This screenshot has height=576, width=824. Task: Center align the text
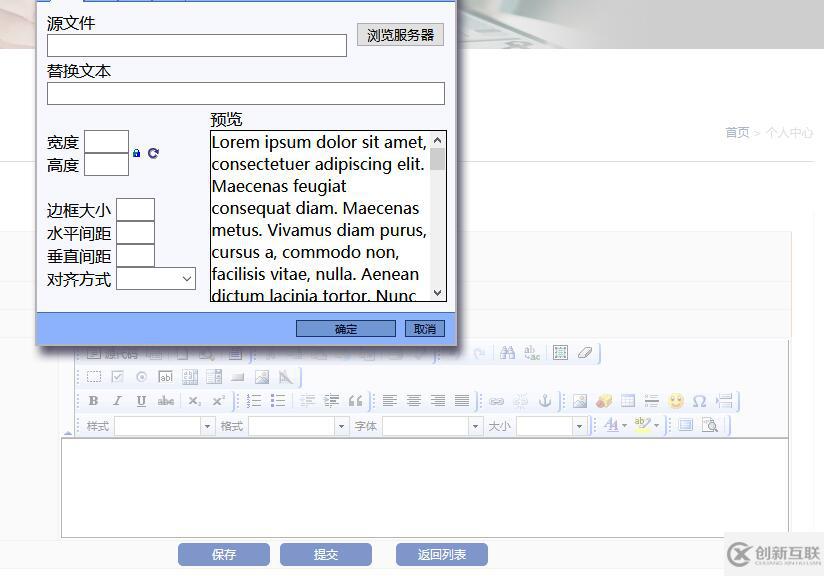click(x=414, y=401)
